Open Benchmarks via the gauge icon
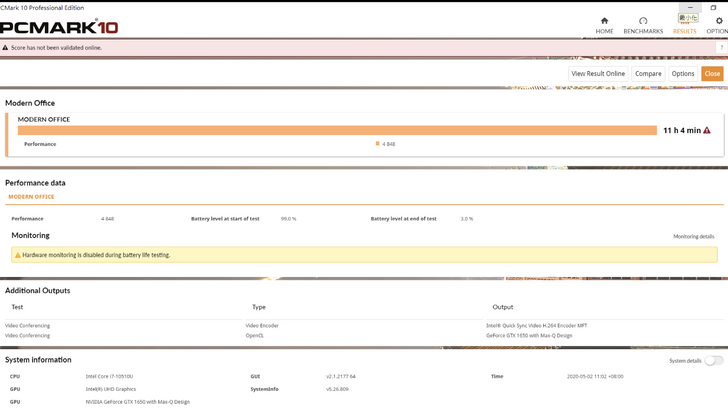728x409 pixels. point(643,20)
